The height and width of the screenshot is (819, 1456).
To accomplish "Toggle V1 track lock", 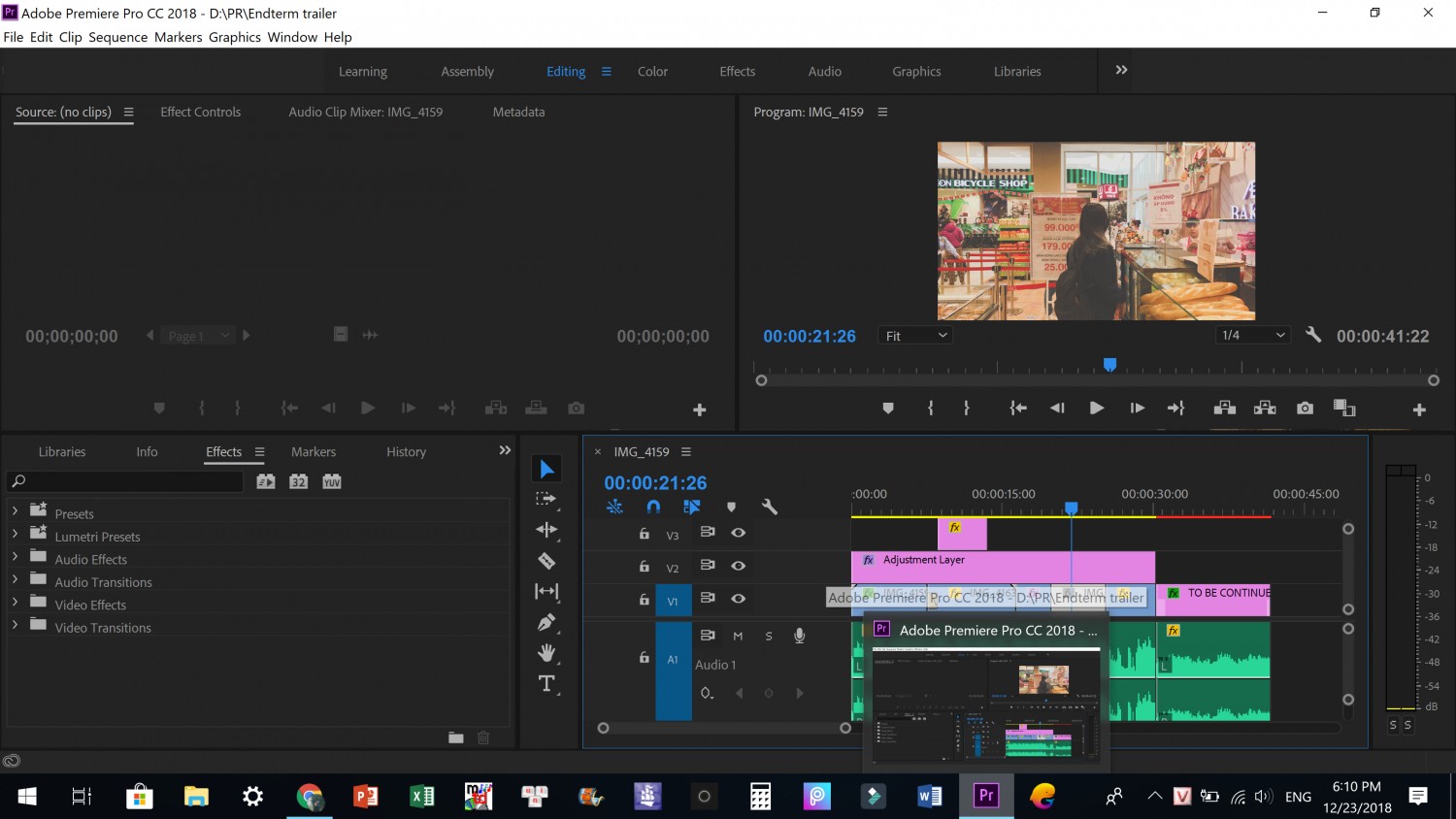I will (644, 600).
